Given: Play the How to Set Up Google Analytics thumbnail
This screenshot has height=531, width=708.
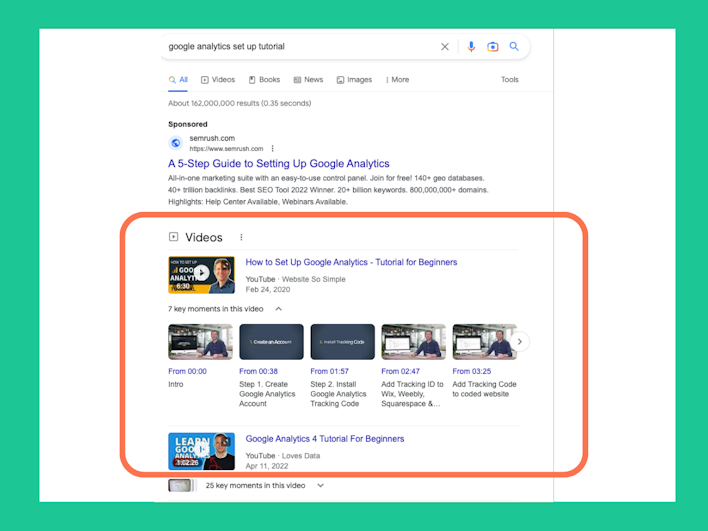Looking at the screenshot, I should click(x=201, y=275).
